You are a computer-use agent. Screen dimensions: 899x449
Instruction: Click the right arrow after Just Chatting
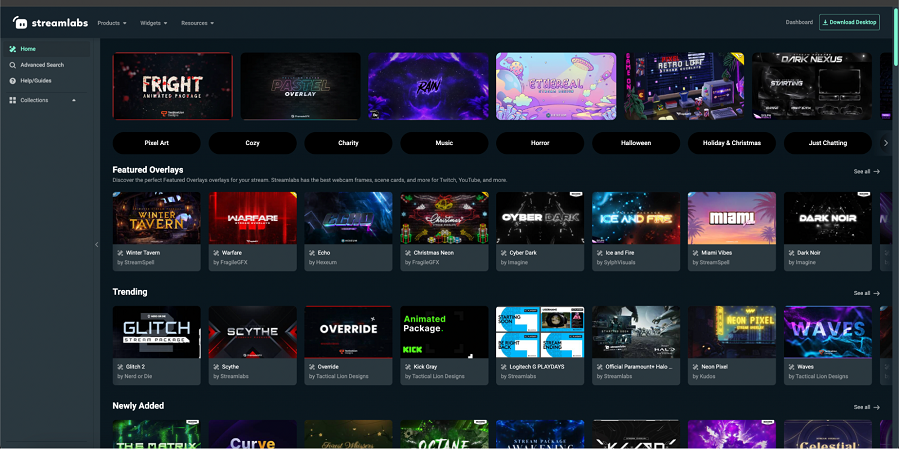click(885, 143)
